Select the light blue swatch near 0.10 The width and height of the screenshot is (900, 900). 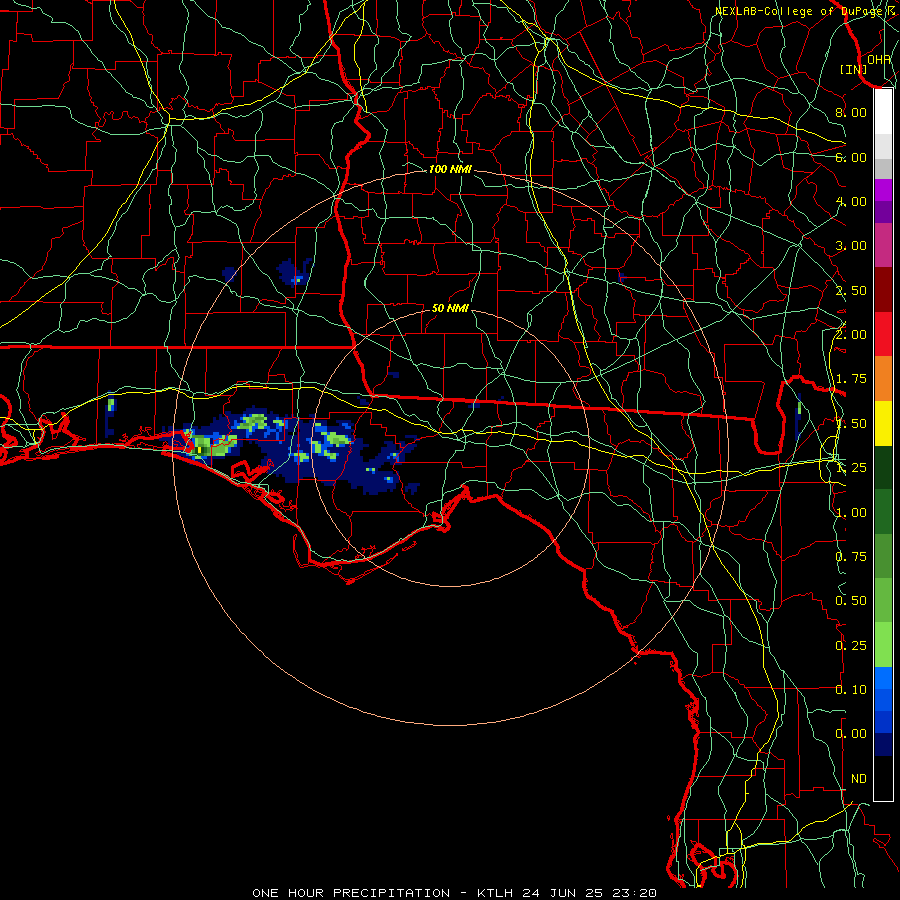click(x=883, y=678)
